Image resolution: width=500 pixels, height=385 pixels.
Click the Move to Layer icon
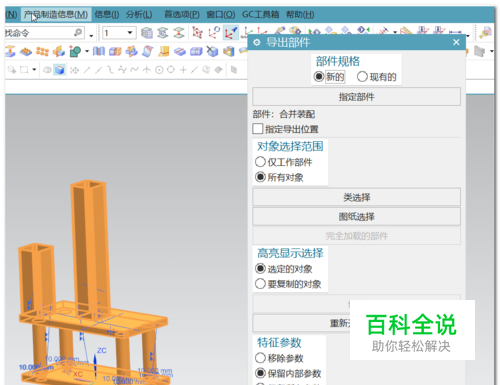coord(163,33)
